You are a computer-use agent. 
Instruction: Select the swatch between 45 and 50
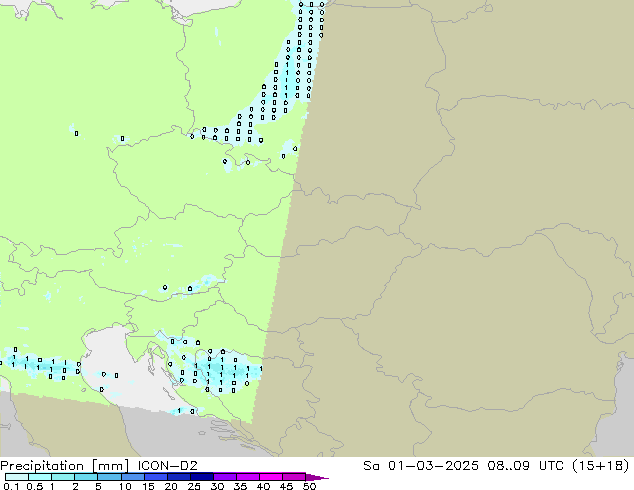[x=294, y=477]
